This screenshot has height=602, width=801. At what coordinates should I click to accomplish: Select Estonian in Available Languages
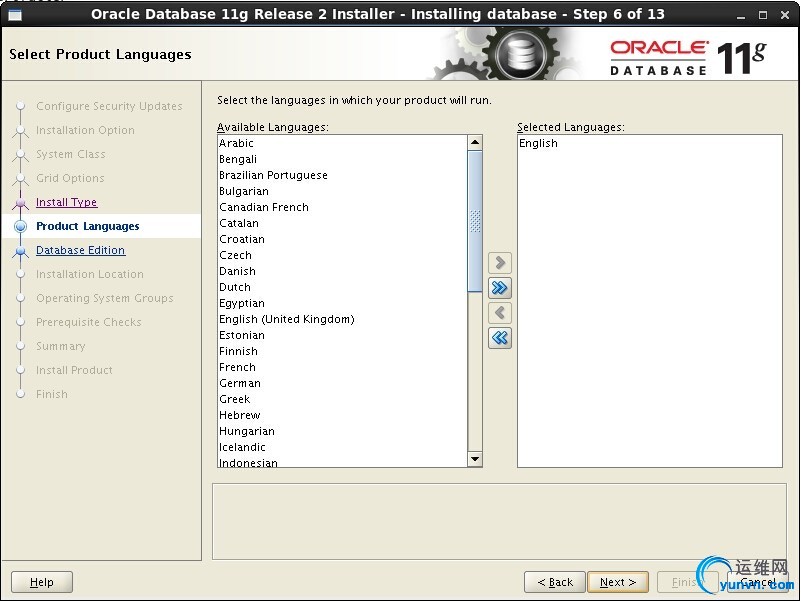tap(342, 335)
